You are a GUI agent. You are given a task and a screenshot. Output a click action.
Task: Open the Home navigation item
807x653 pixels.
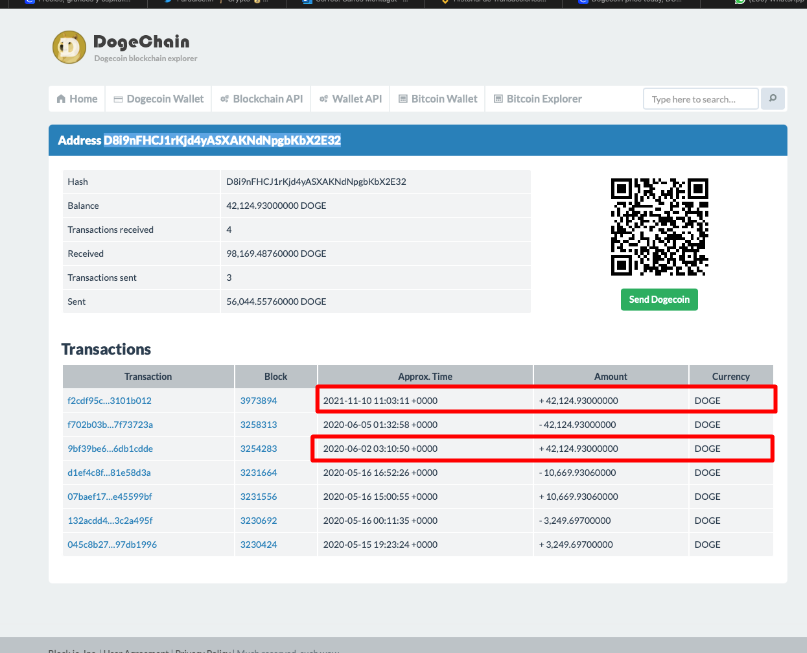tap(77, 99)
